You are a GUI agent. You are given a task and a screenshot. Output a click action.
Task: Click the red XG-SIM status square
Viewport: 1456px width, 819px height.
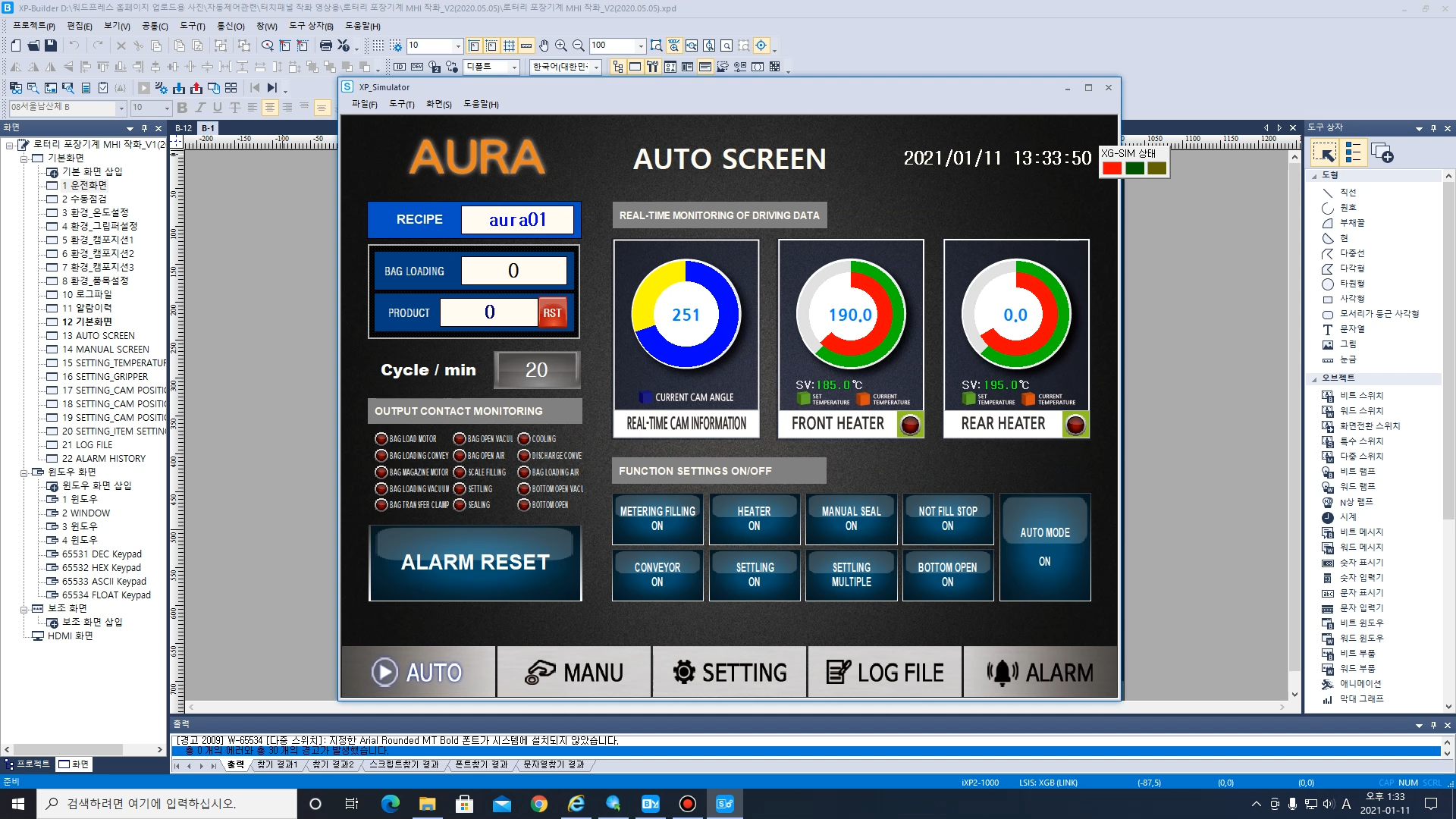point(1112,168)
